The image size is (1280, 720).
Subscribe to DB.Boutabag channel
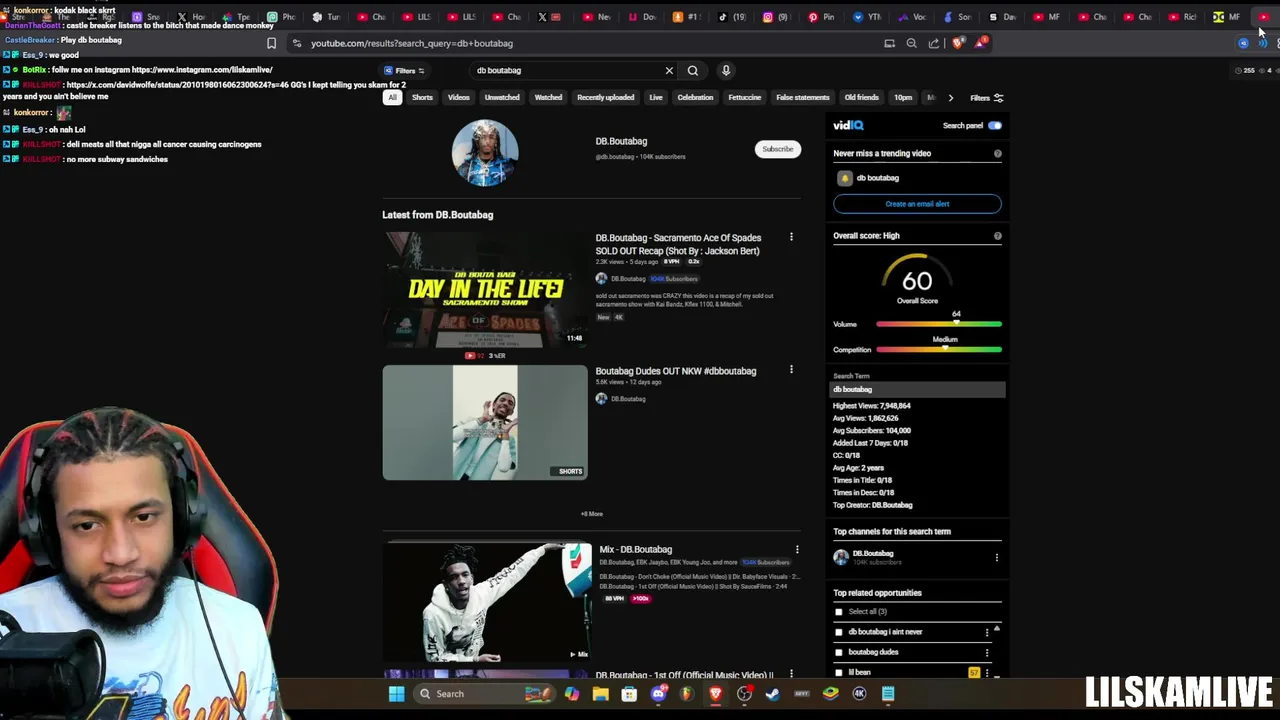(x=777, y=149)
